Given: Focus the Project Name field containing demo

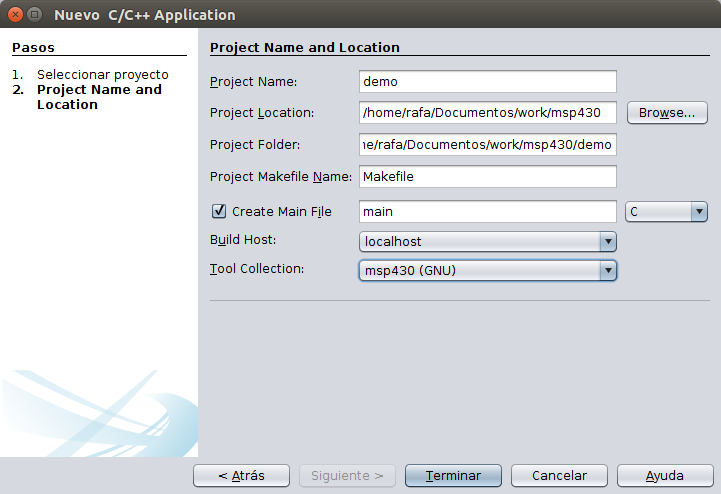Looking at the screenshot, I should pos(487,82).
